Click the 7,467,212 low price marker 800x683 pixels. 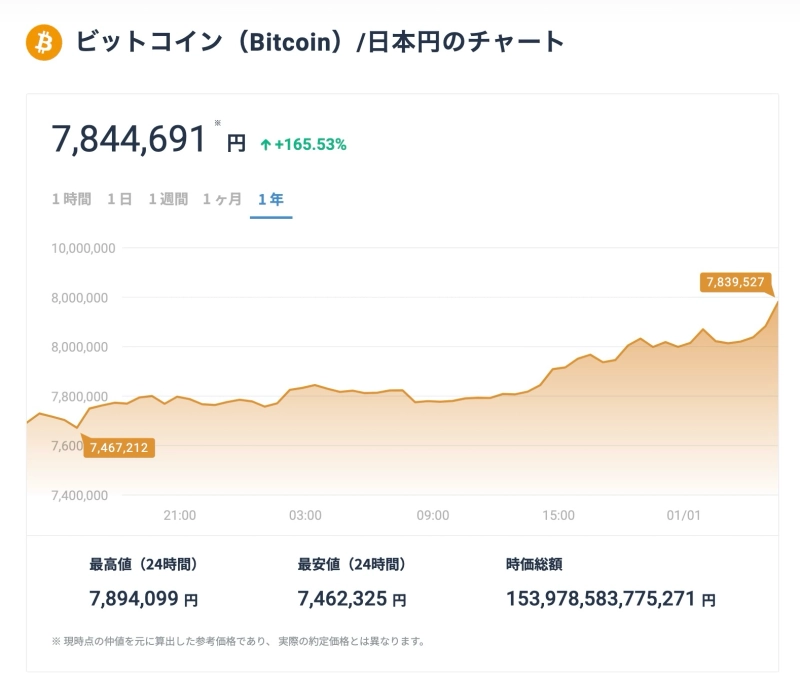click(118, 448)
